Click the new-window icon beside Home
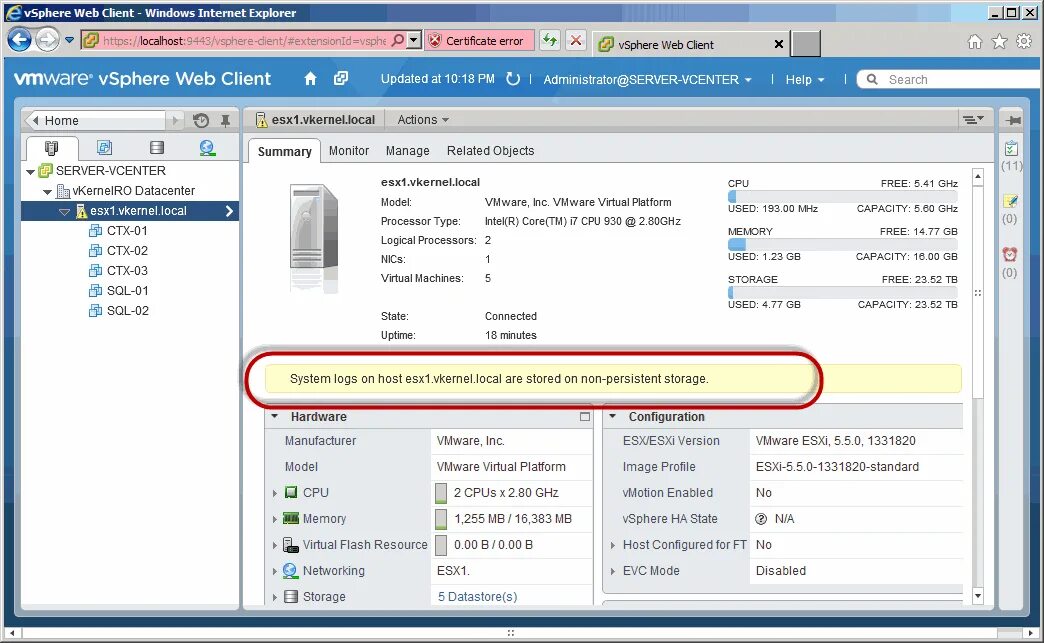This screenshot has width=1044, height=643. pyautogui.click(x=341, y=79)
